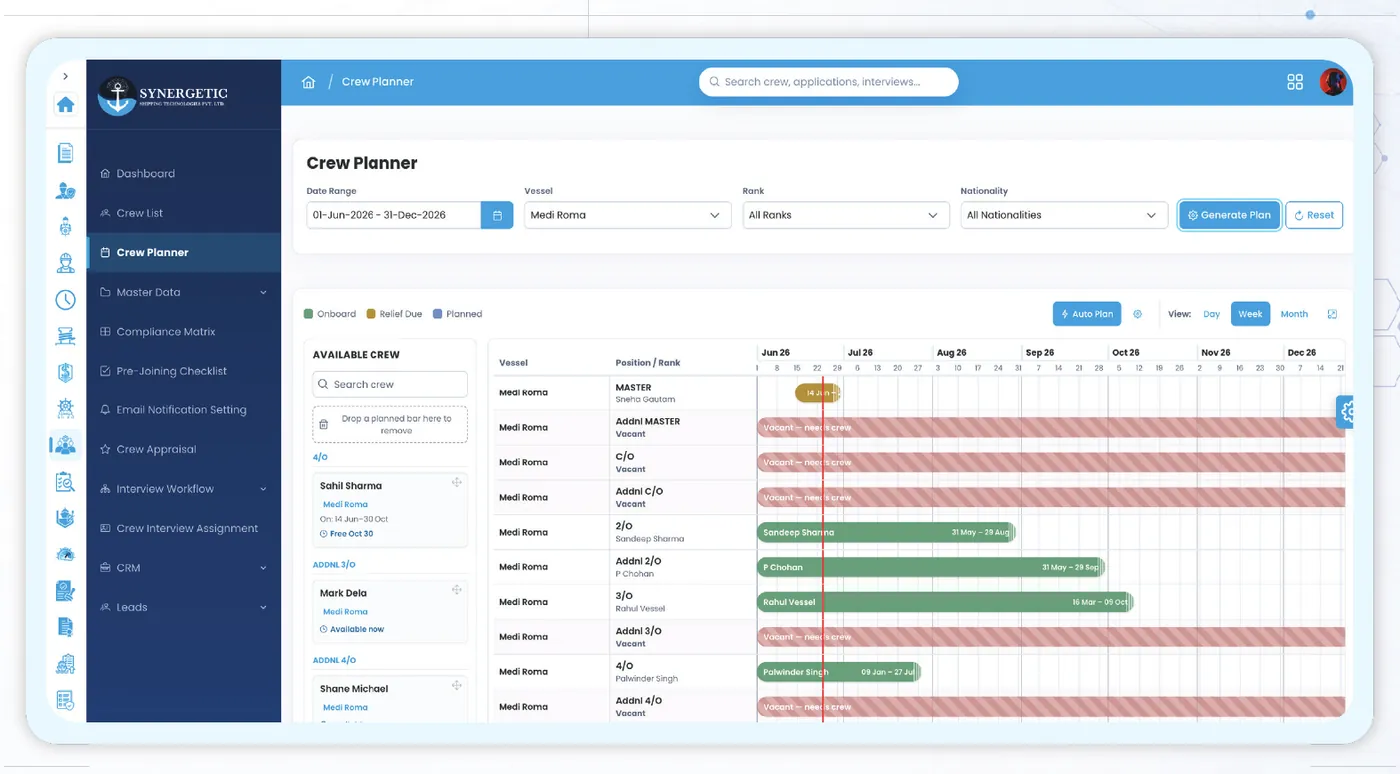
Task: Expand the sidebar with the top chevron arrow
Action: point(65,76)
